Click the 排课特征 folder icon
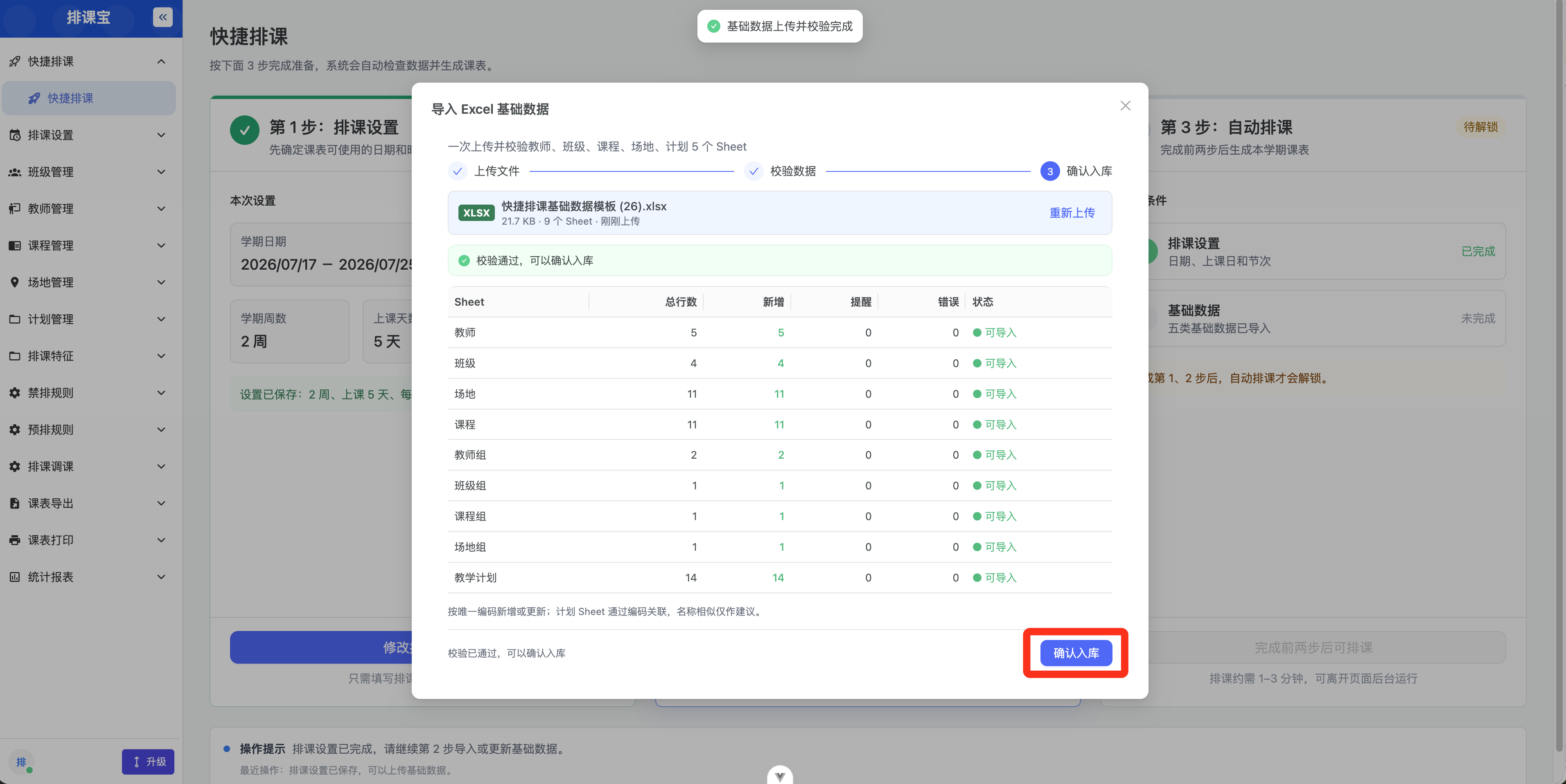The height and width of the screenshot is (784, 1566). coord(15,356)
